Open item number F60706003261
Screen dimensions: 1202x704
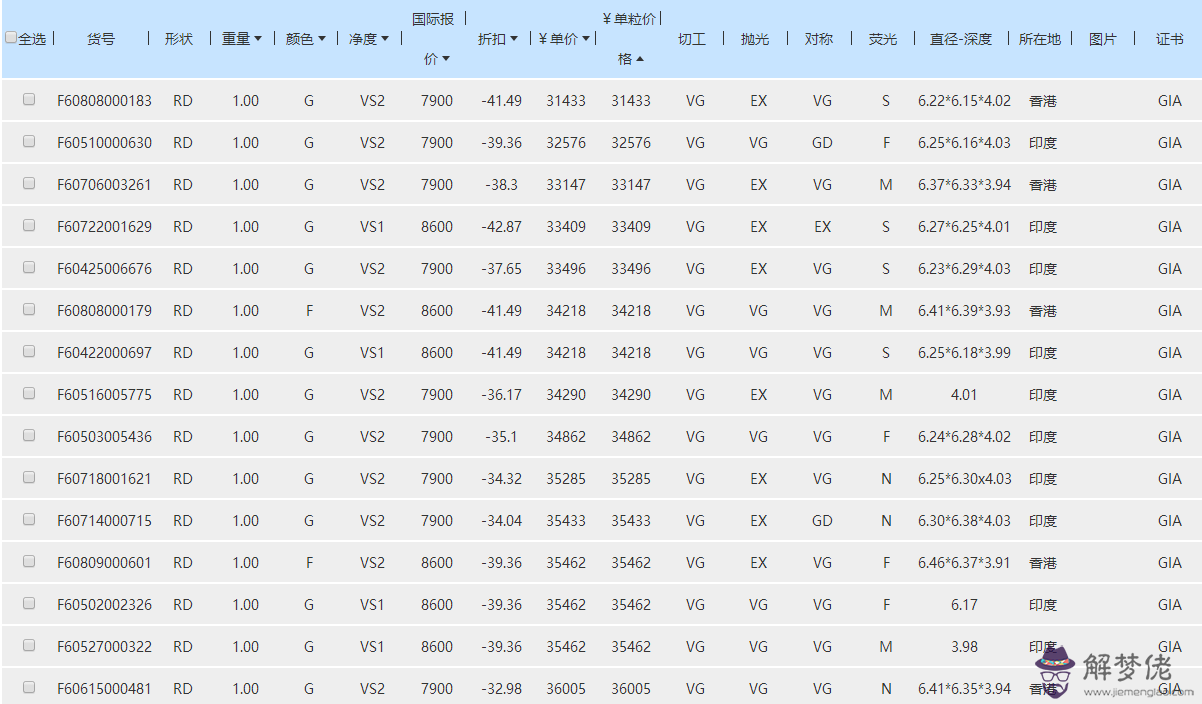[105, 185]
